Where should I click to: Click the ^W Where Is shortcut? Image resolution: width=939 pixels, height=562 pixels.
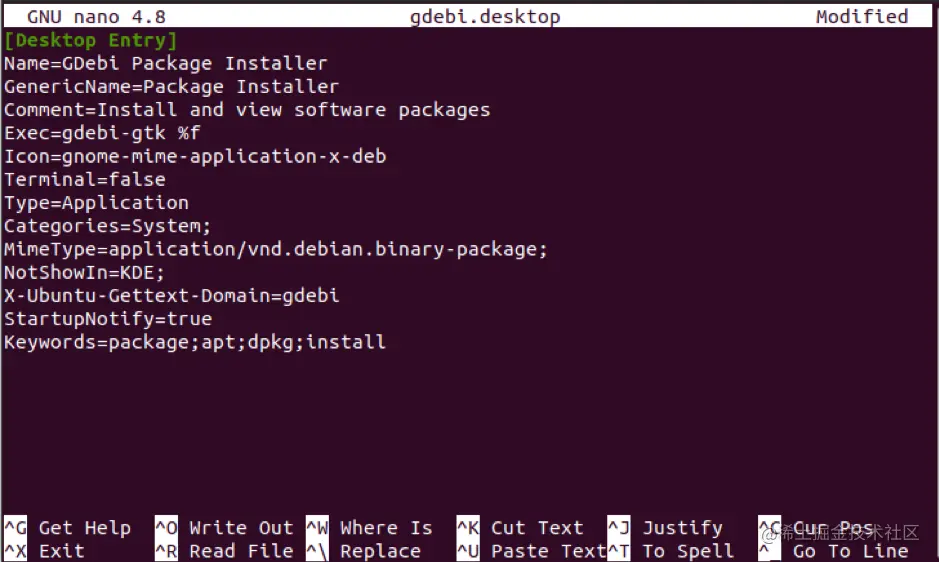[369, 528]
